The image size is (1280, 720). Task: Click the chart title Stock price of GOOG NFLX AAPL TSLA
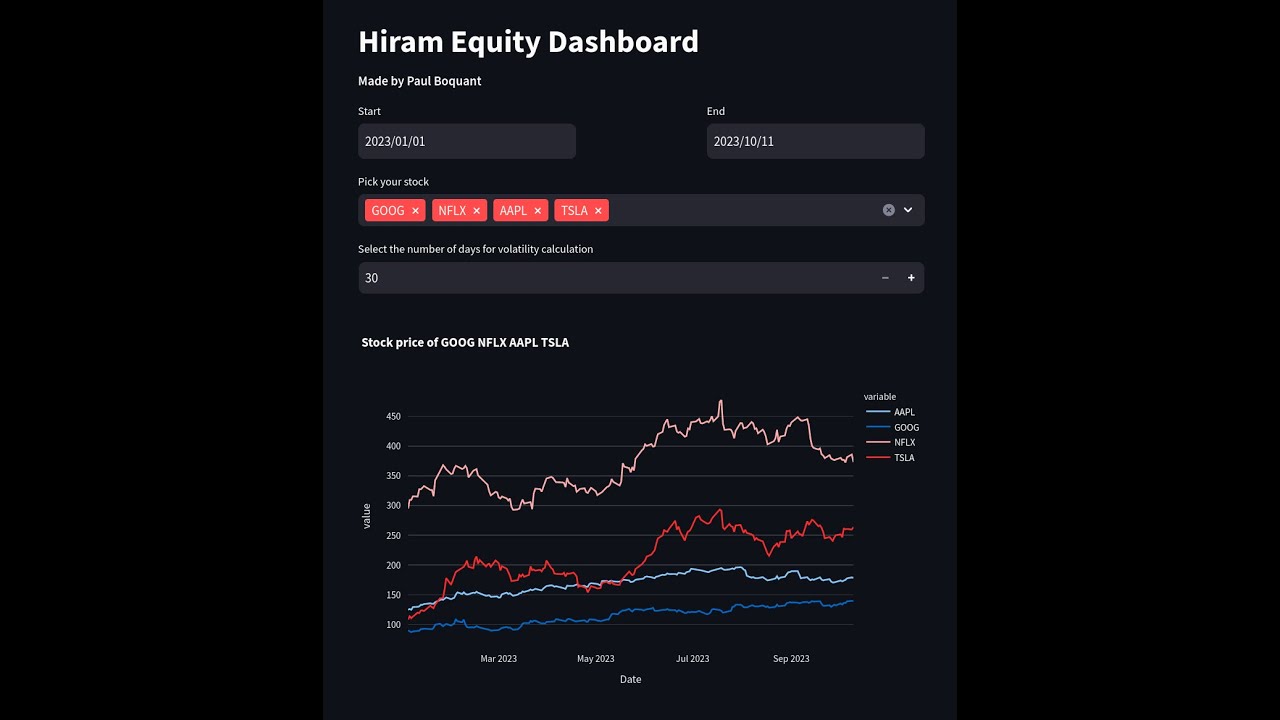pos(465,342)
